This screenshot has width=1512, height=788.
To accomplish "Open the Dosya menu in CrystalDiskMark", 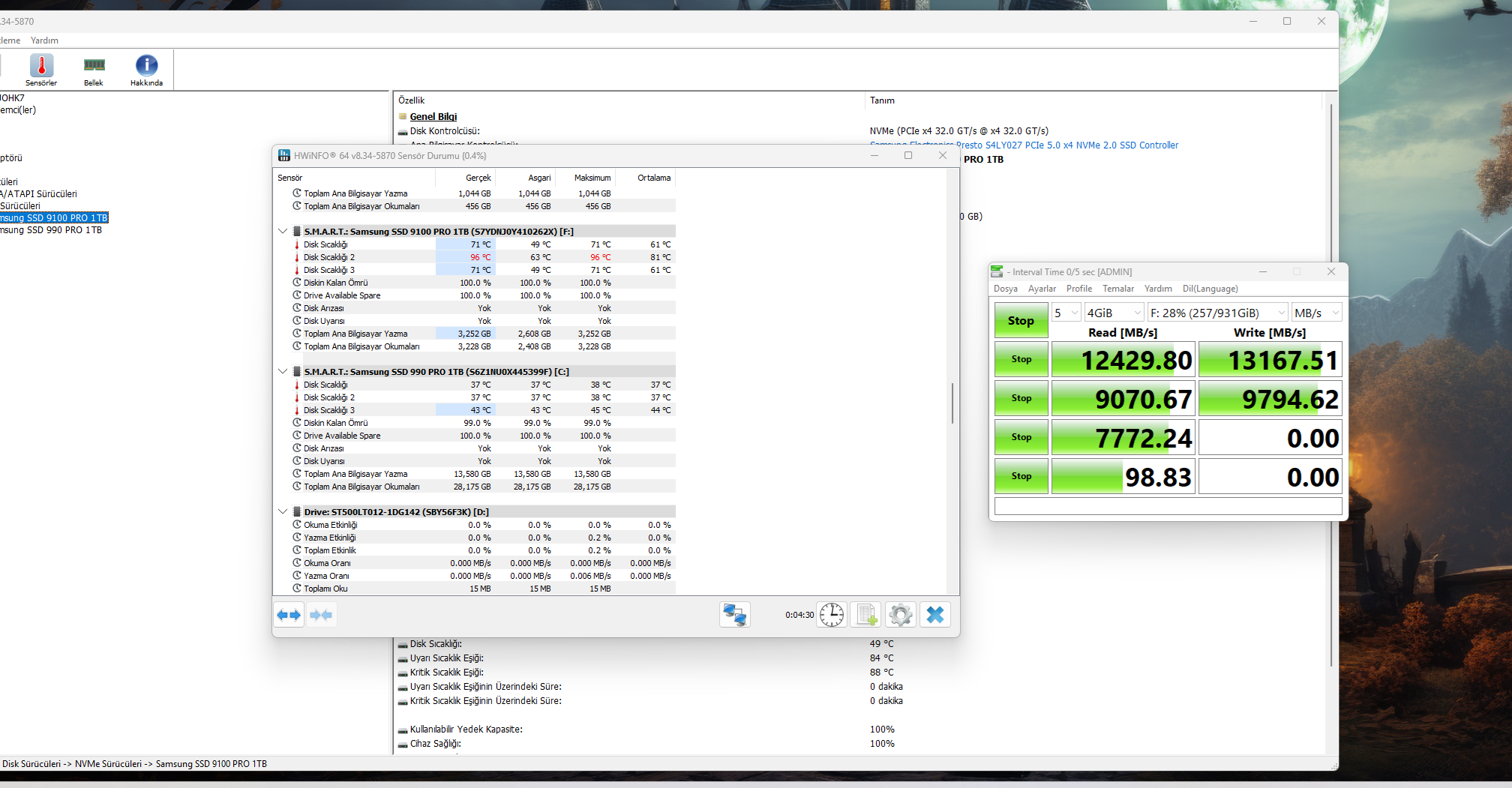I will click(1006, 289).
